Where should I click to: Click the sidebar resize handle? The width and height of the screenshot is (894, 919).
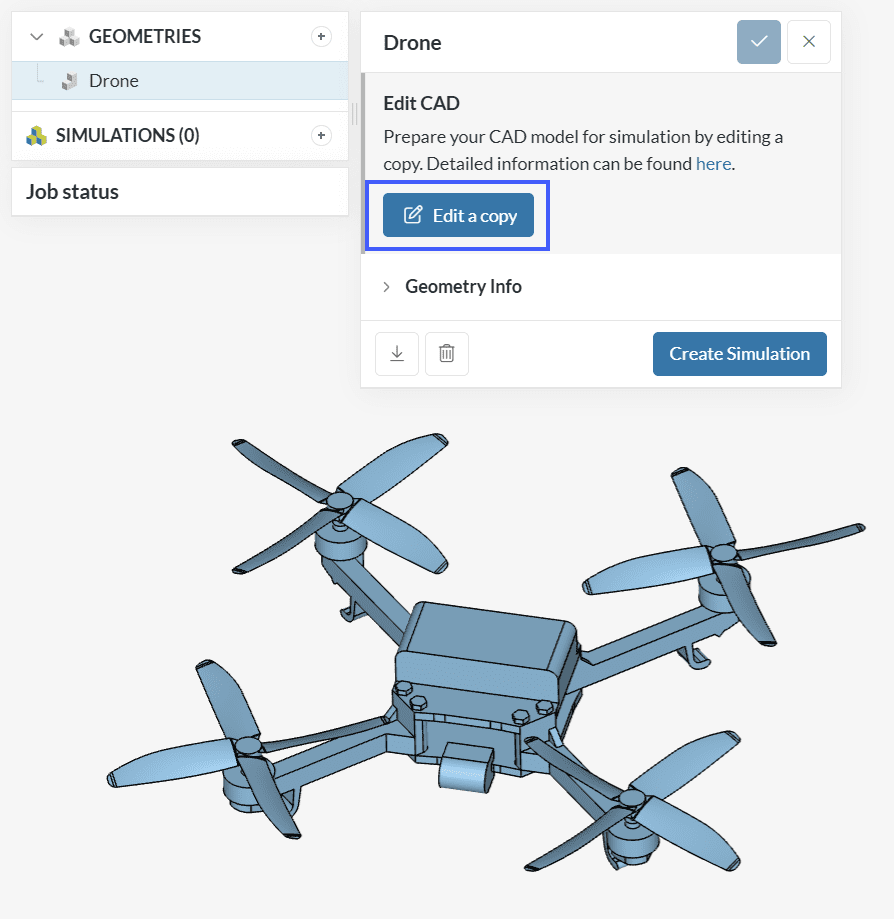354,113
